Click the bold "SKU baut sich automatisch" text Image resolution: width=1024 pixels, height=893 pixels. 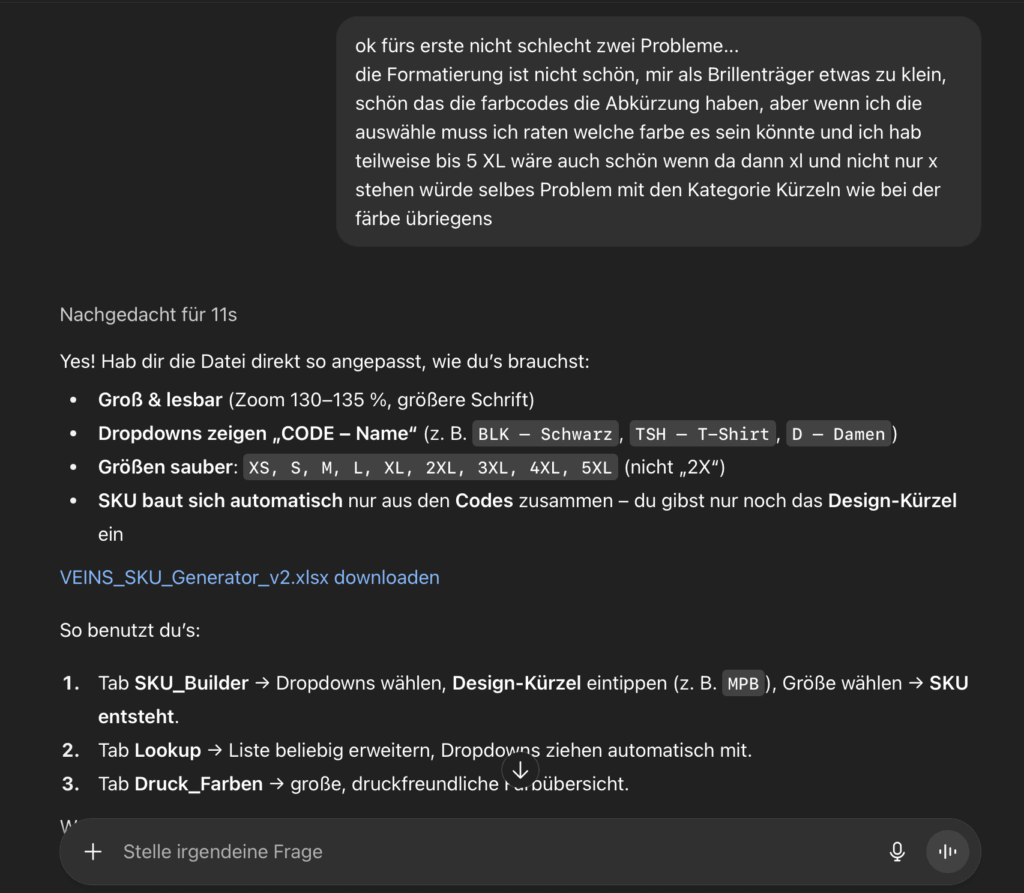click(x=220, y=500)
